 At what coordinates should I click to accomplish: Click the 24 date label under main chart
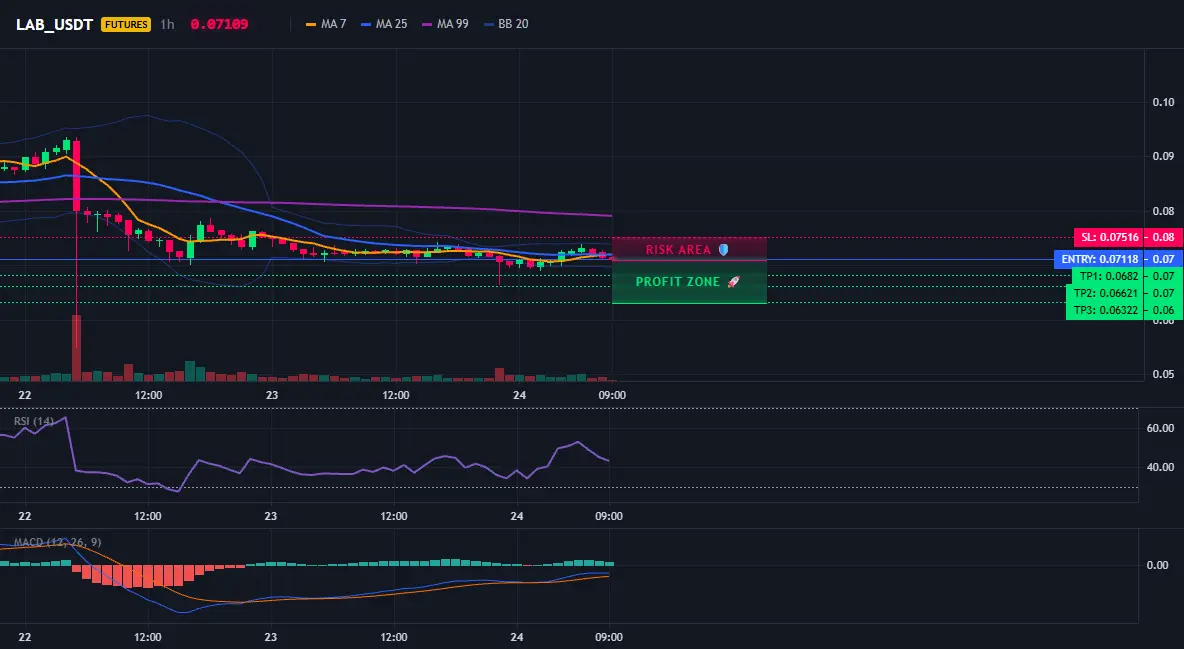point(520,395)
